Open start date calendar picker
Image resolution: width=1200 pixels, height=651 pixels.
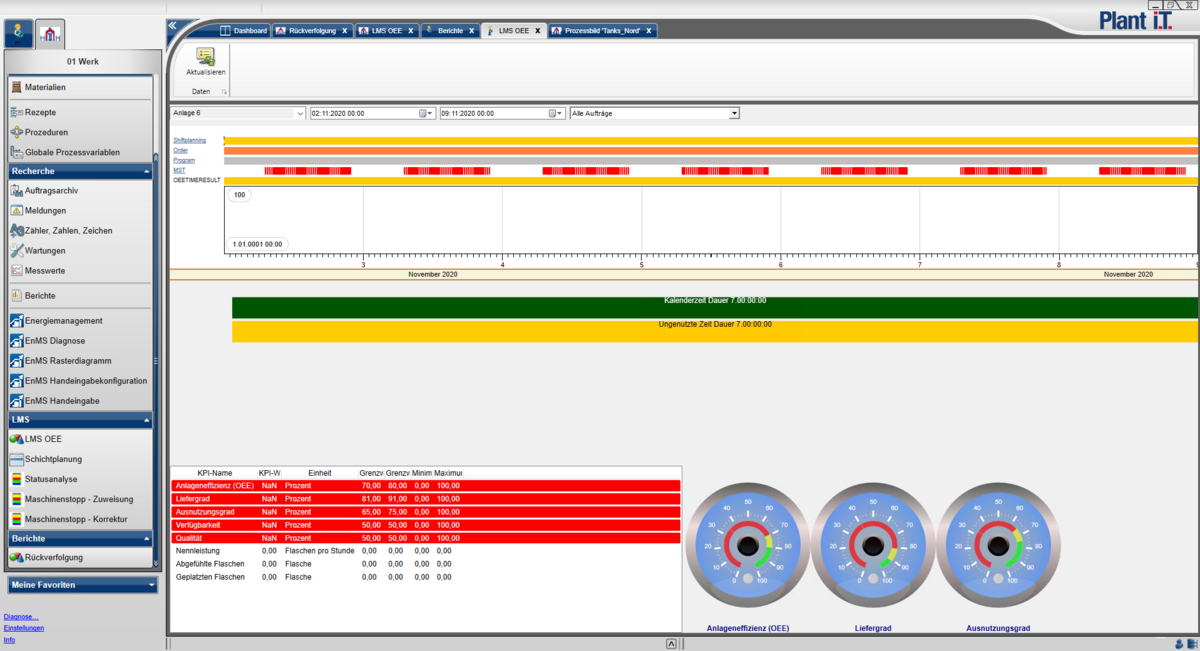[x=424, y=114]
